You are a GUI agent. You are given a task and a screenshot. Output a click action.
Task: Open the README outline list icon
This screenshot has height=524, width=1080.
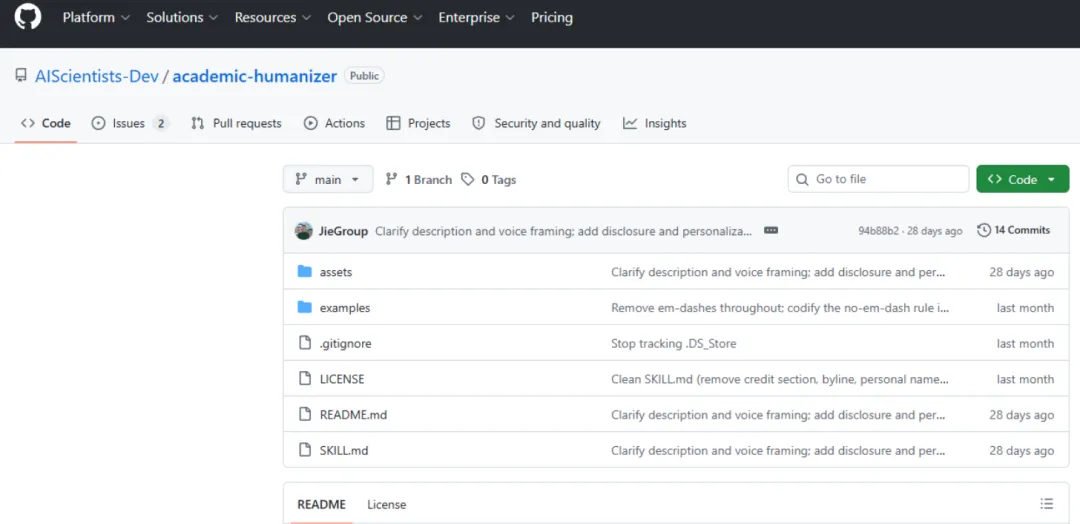[x=1046, y=504]
